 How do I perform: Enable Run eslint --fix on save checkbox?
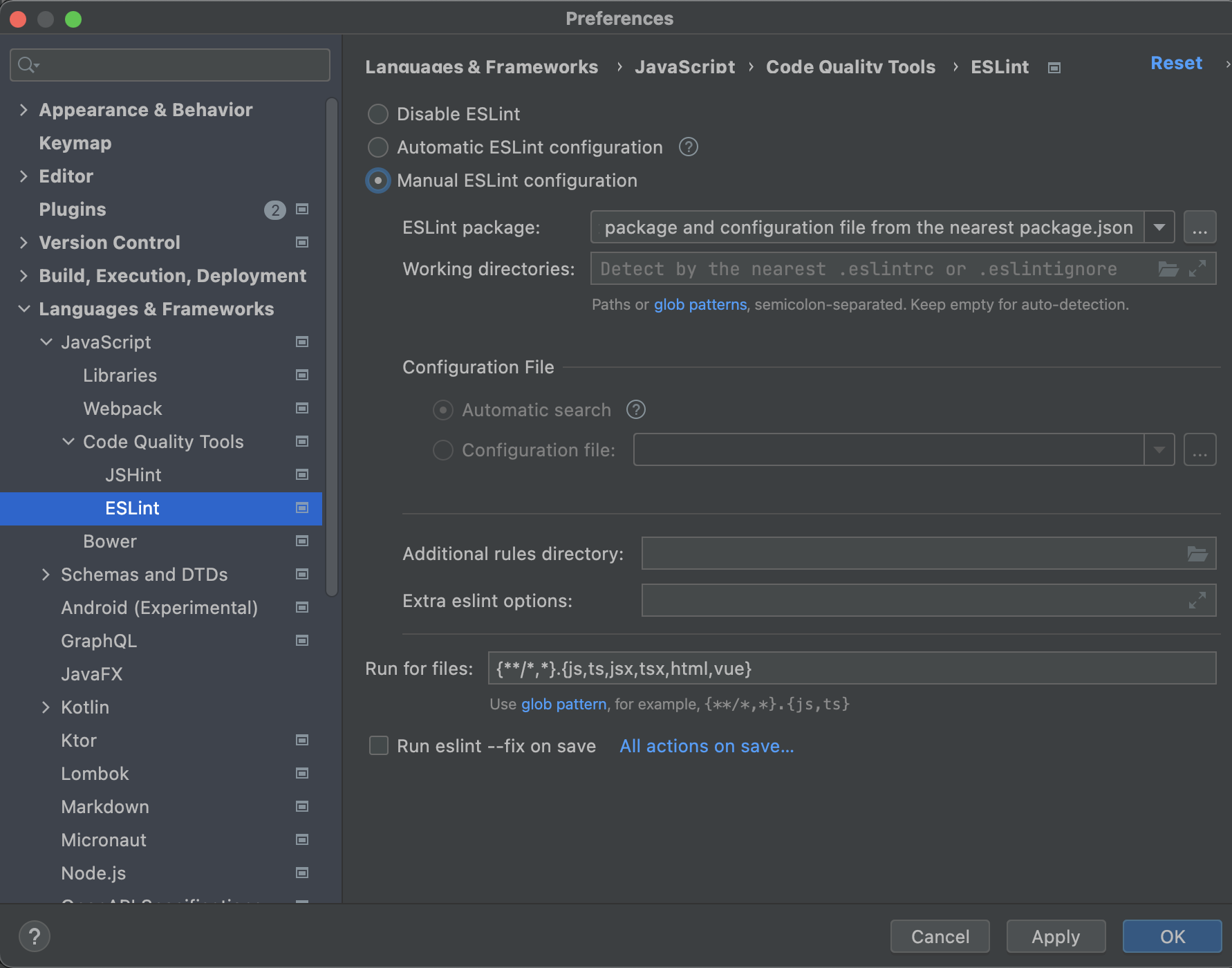(x=379, y=746)
